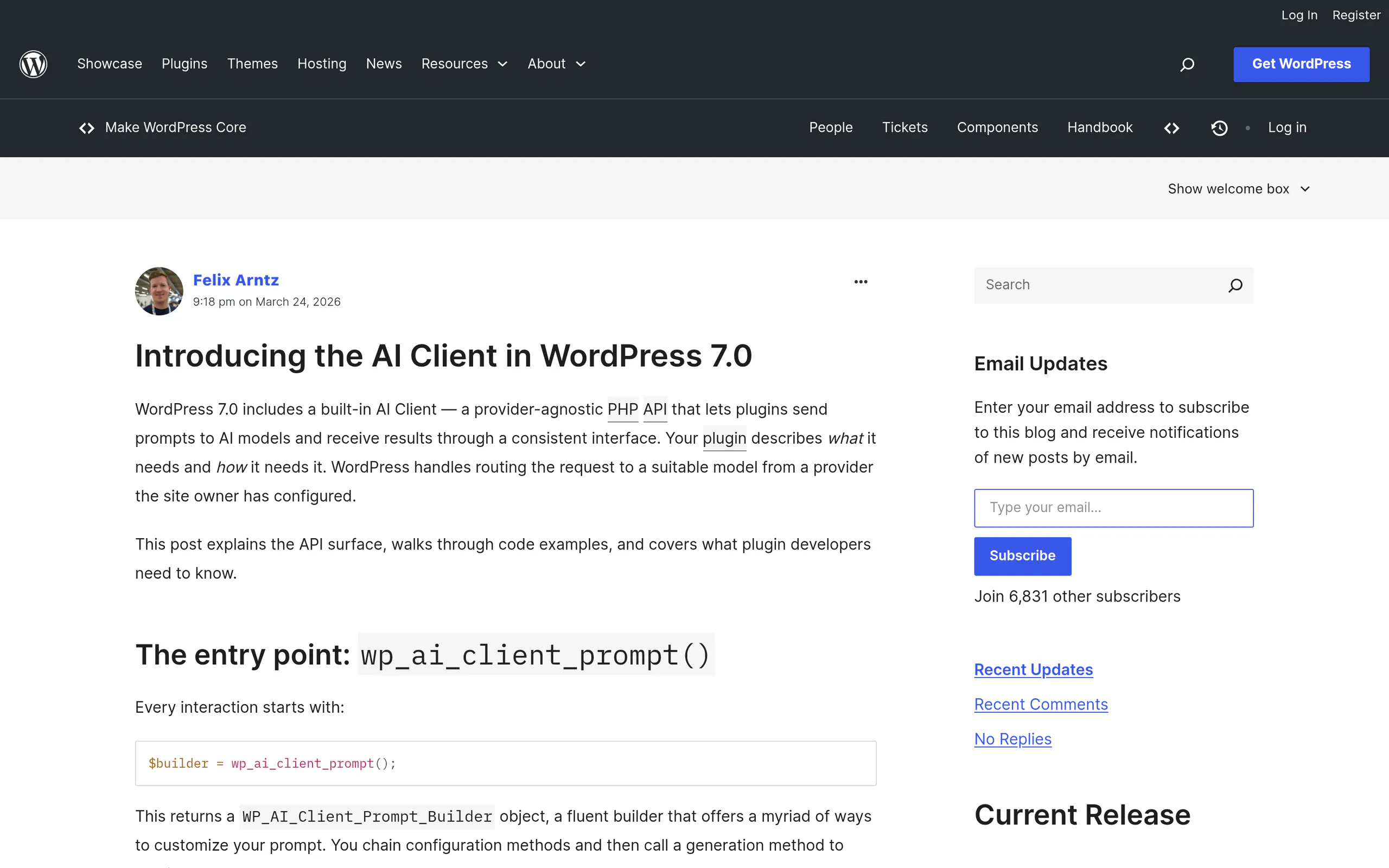Image resolution: width=1389 pixels, height=868 pixels.
Task: Click the post title Introducing the AI Client
Action: [443, 355]
